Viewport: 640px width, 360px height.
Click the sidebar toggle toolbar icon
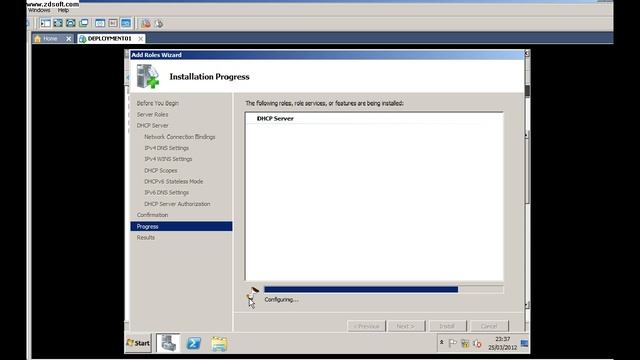click(46, 23)
